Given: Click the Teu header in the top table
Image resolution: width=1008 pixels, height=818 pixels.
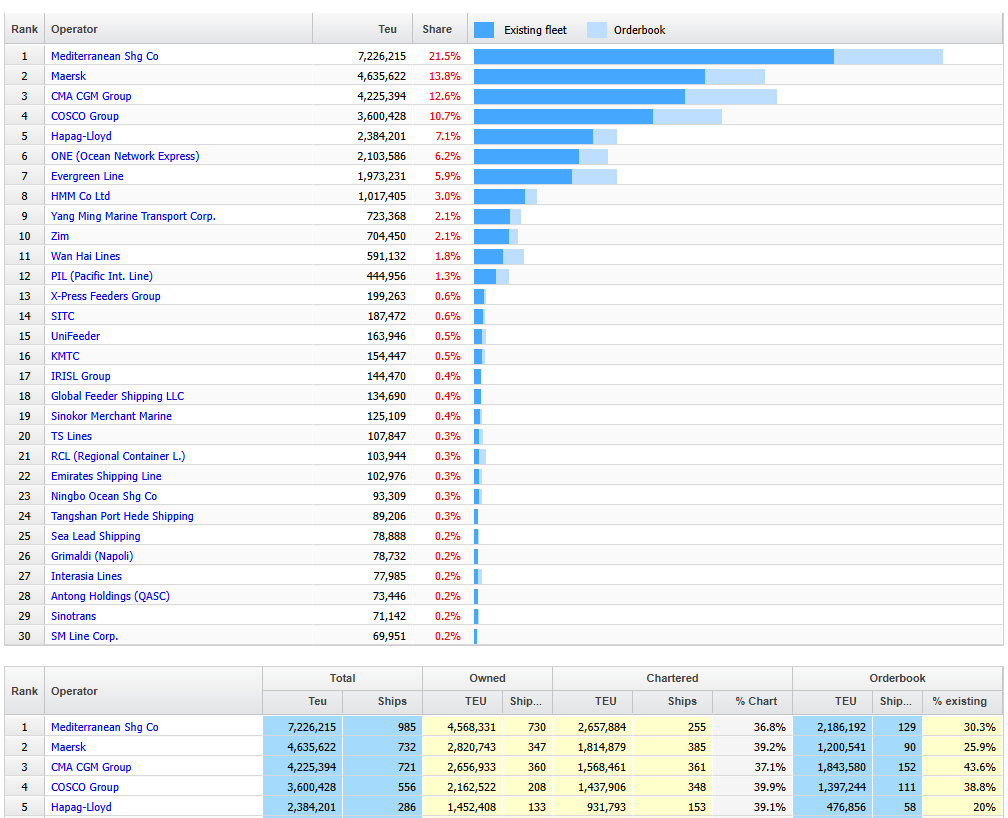Looking at the screenshot, I should 387,29.
